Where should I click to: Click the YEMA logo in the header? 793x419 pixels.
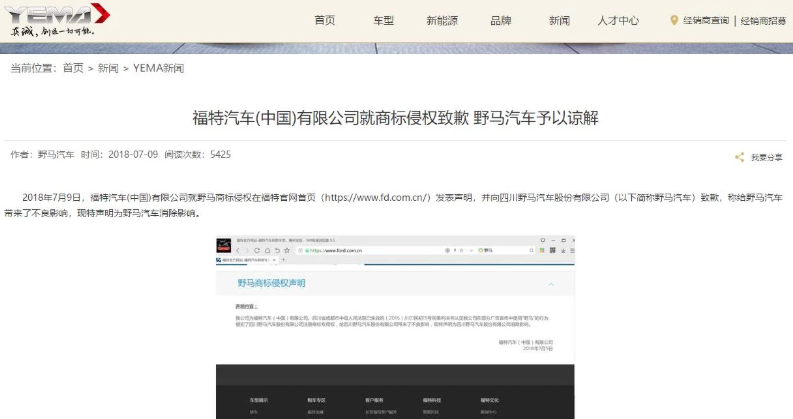point(57,20)
